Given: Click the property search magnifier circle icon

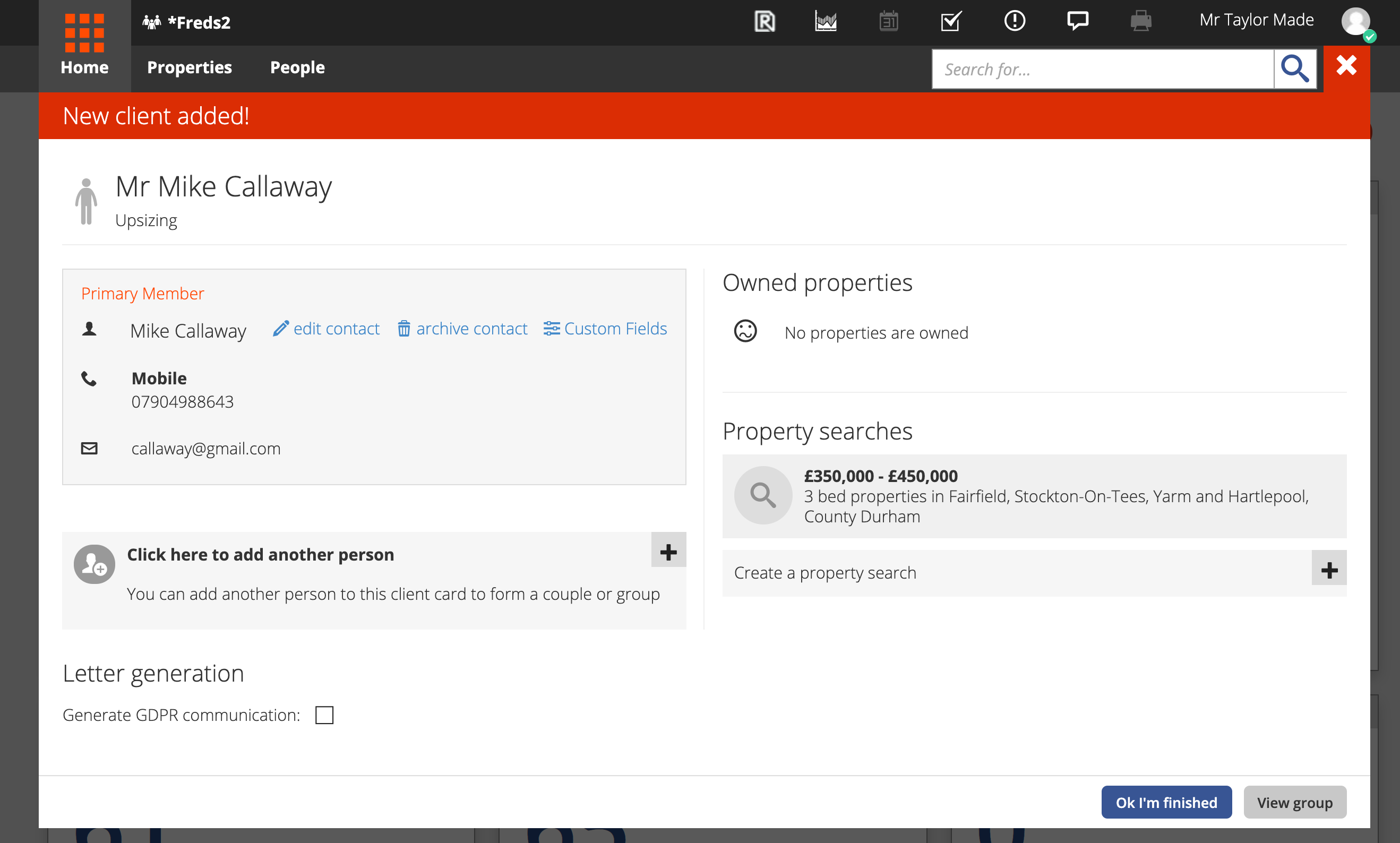Looking at the screenshot, I should pyautogui.click(x=763, y=495).
